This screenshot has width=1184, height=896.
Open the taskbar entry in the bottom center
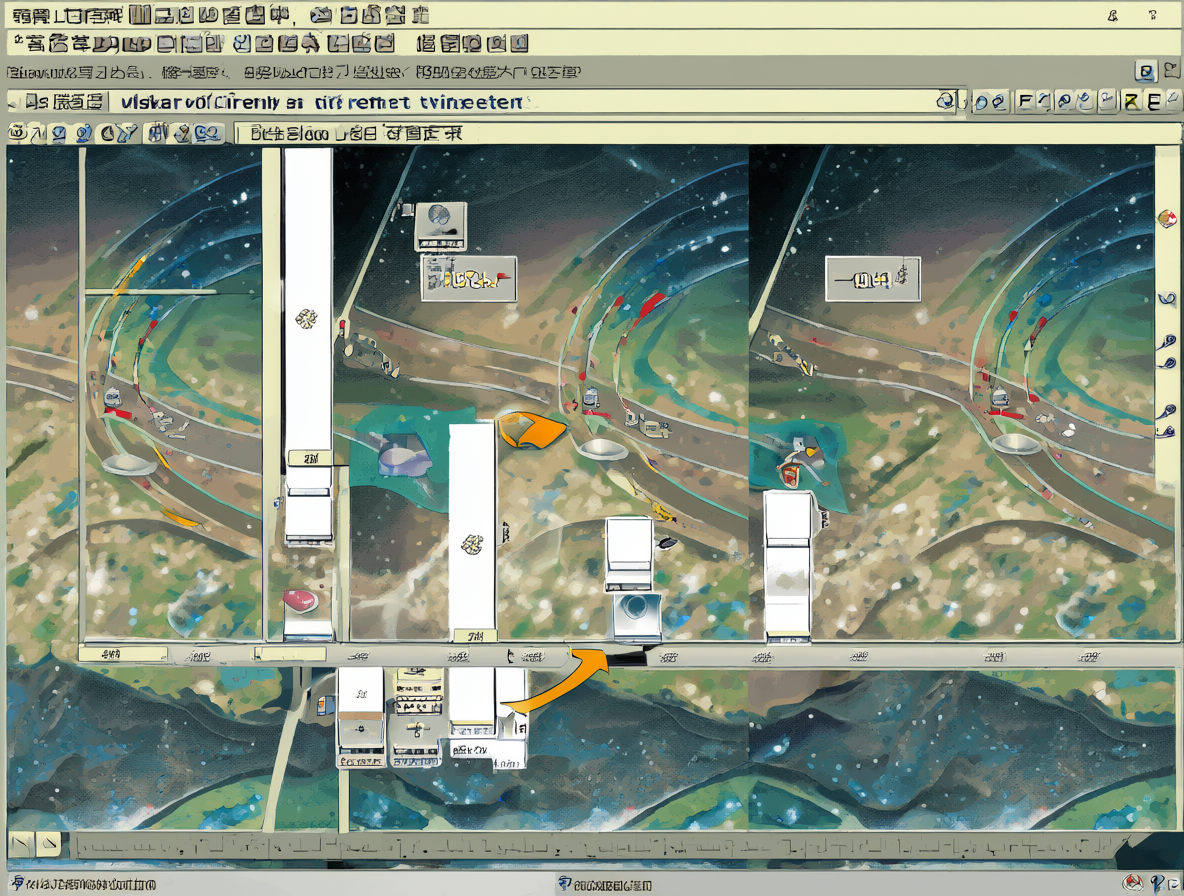pyautogui.click(x=605, y=885)
